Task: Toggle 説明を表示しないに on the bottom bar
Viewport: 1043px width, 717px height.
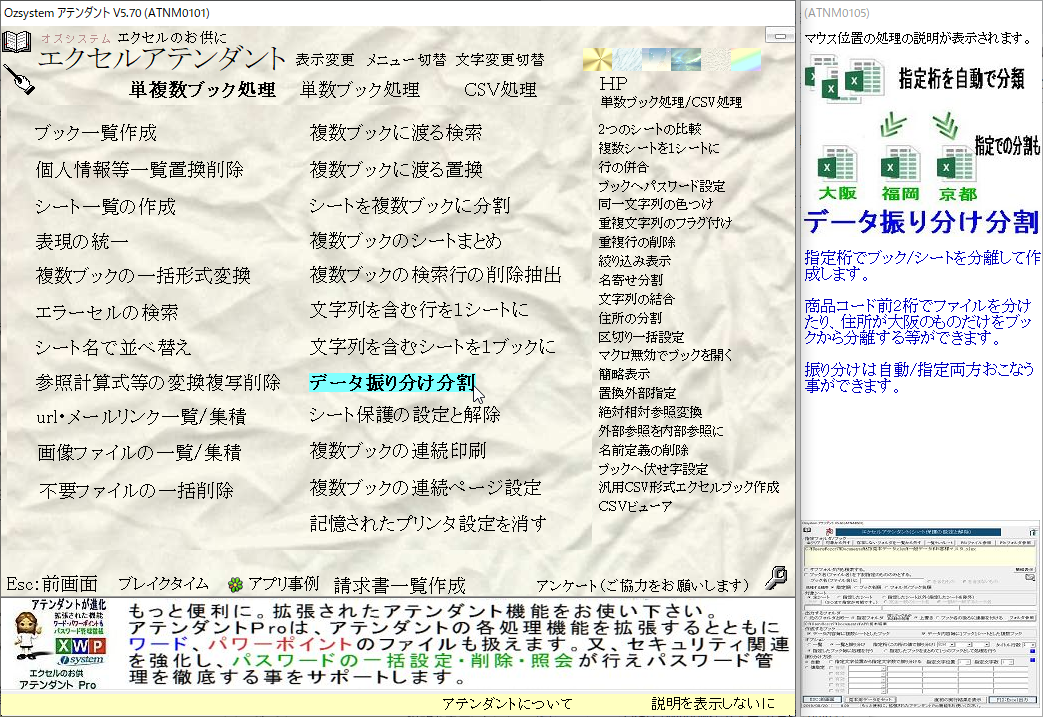Action: pyautogui.click(x=713, y=702)
